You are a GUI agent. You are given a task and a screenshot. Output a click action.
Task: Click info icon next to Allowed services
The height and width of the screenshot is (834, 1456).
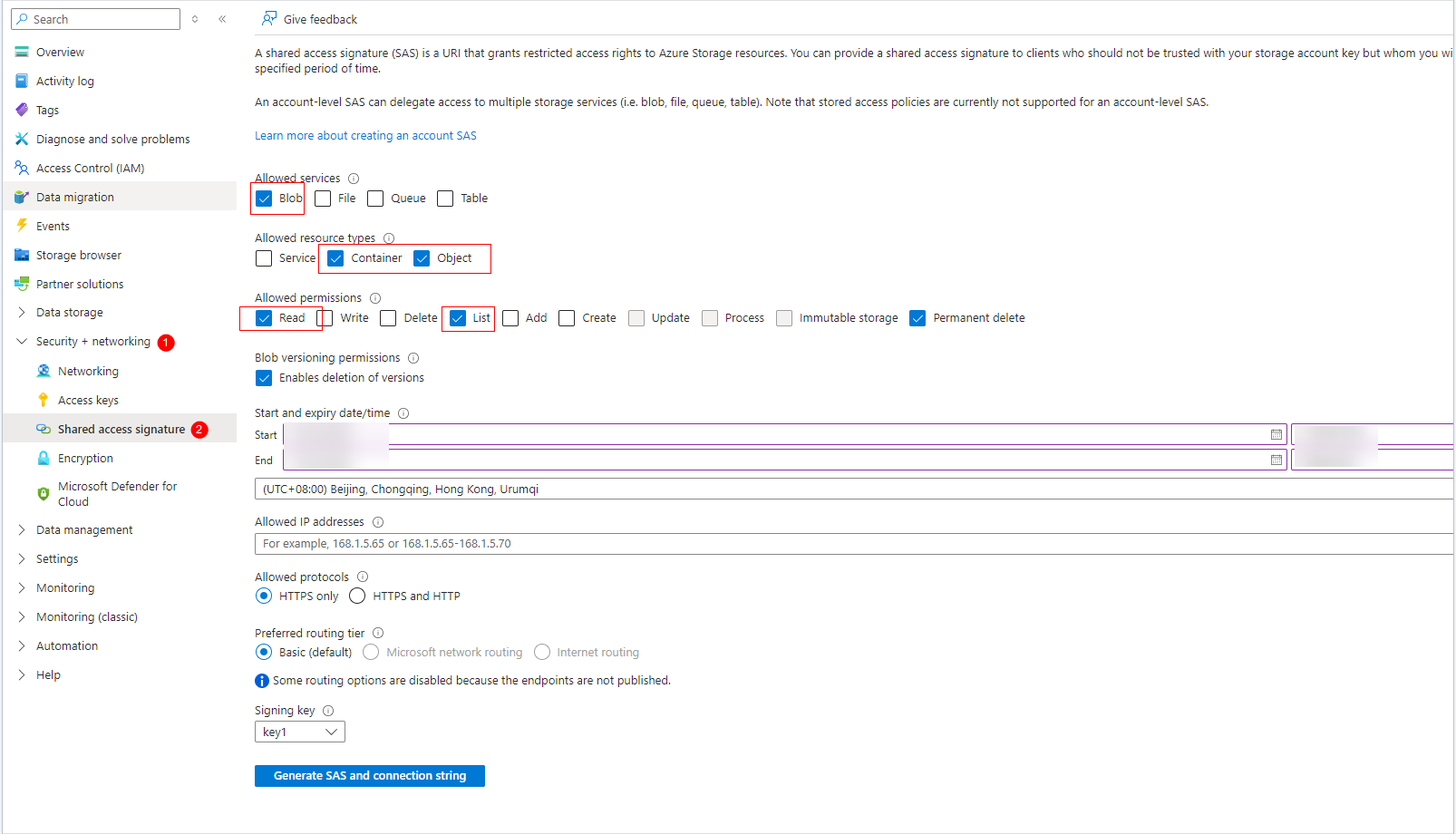pyautogui.click(x=354, y=179)
